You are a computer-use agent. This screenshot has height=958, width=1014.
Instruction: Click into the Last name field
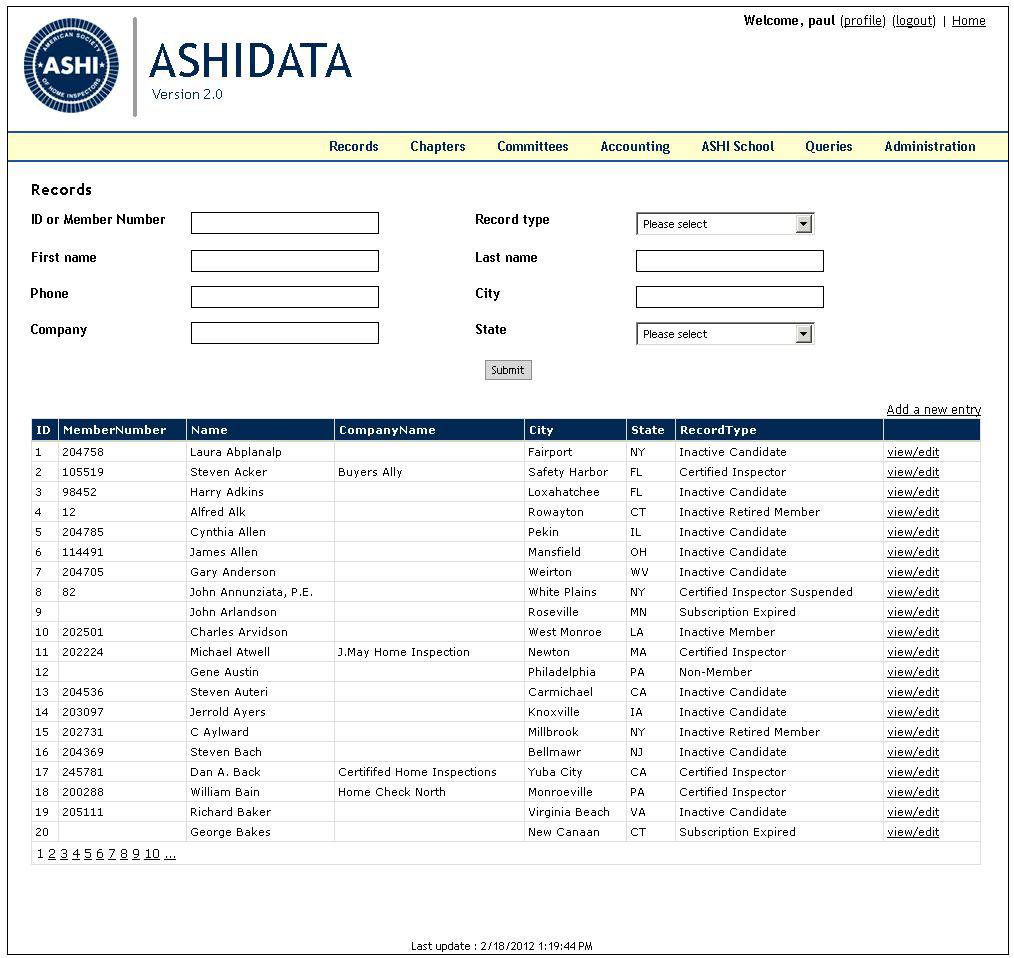[x=729, y=261]
